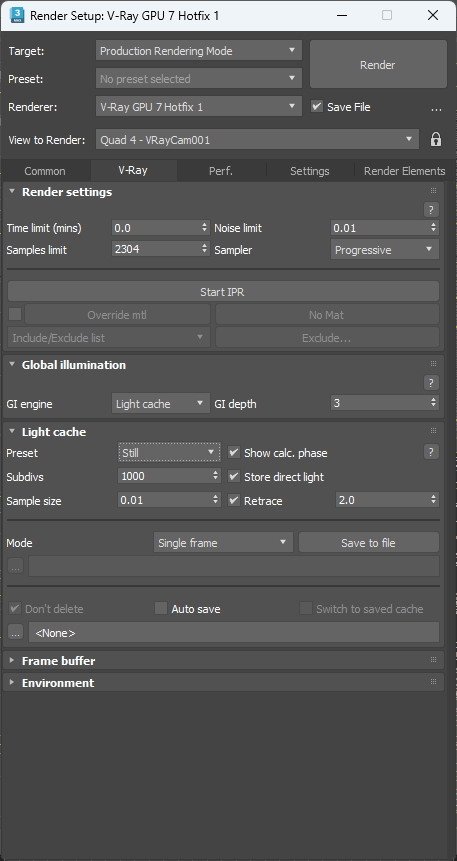The image size is (457, 861).
Task: Toggle Show calc. phase checkbox
Action: point(234,452)
